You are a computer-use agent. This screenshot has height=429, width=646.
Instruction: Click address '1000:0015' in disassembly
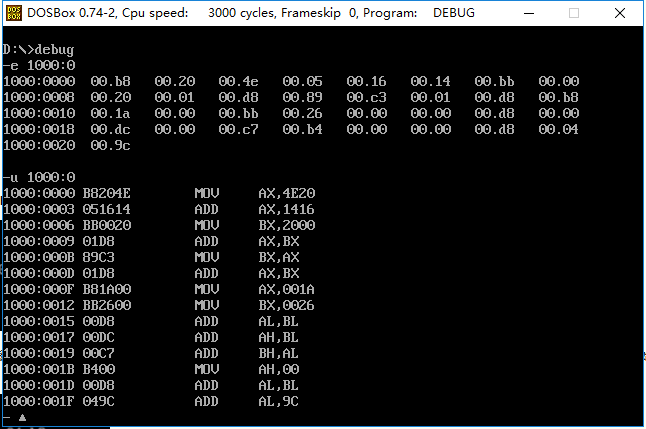coord(39,321)
